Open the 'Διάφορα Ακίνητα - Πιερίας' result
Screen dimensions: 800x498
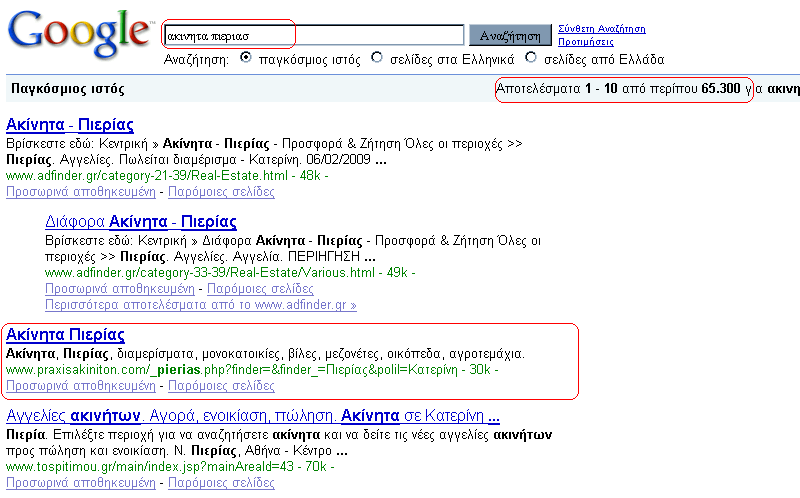pyautogui.click(x=141, y=222)
